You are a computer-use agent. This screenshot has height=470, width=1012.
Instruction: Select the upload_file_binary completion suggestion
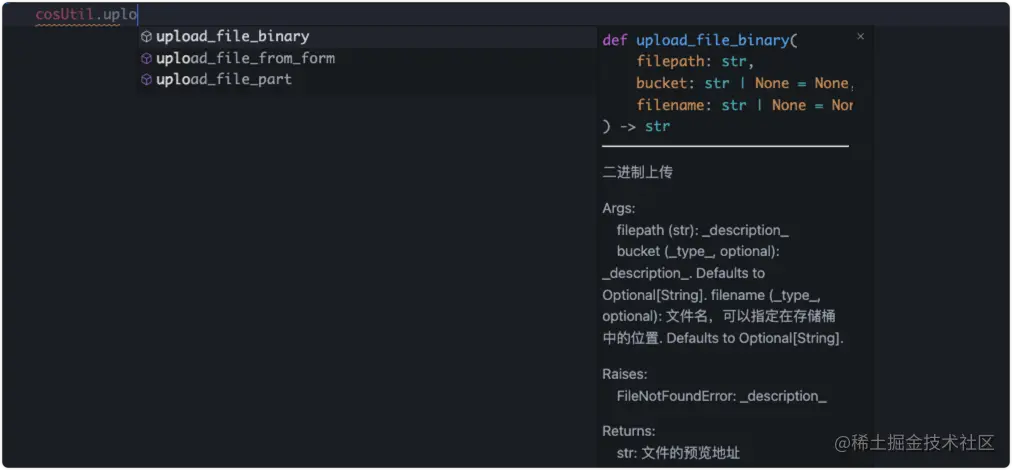(368, 37)
